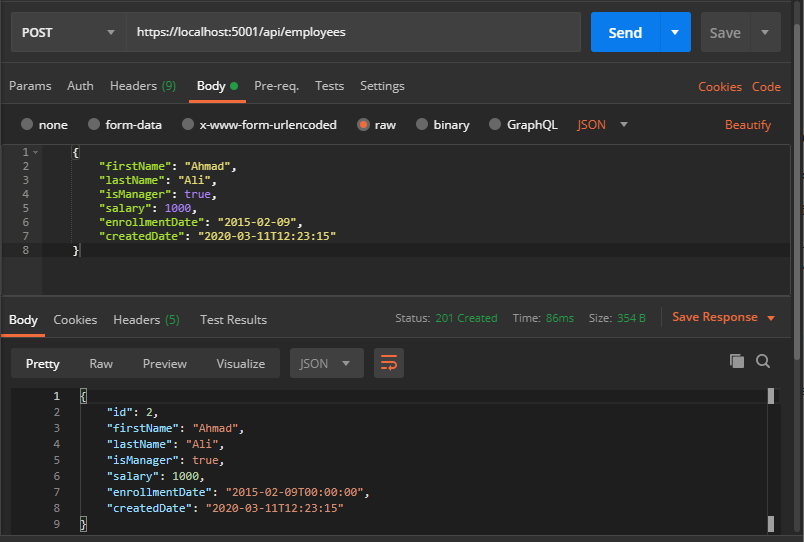Open the Test Results response tab
804x542 pixels.
233,319
